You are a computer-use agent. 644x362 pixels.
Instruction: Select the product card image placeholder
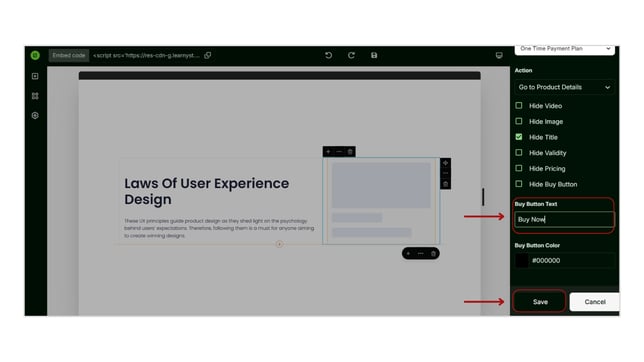click(381, 185)
